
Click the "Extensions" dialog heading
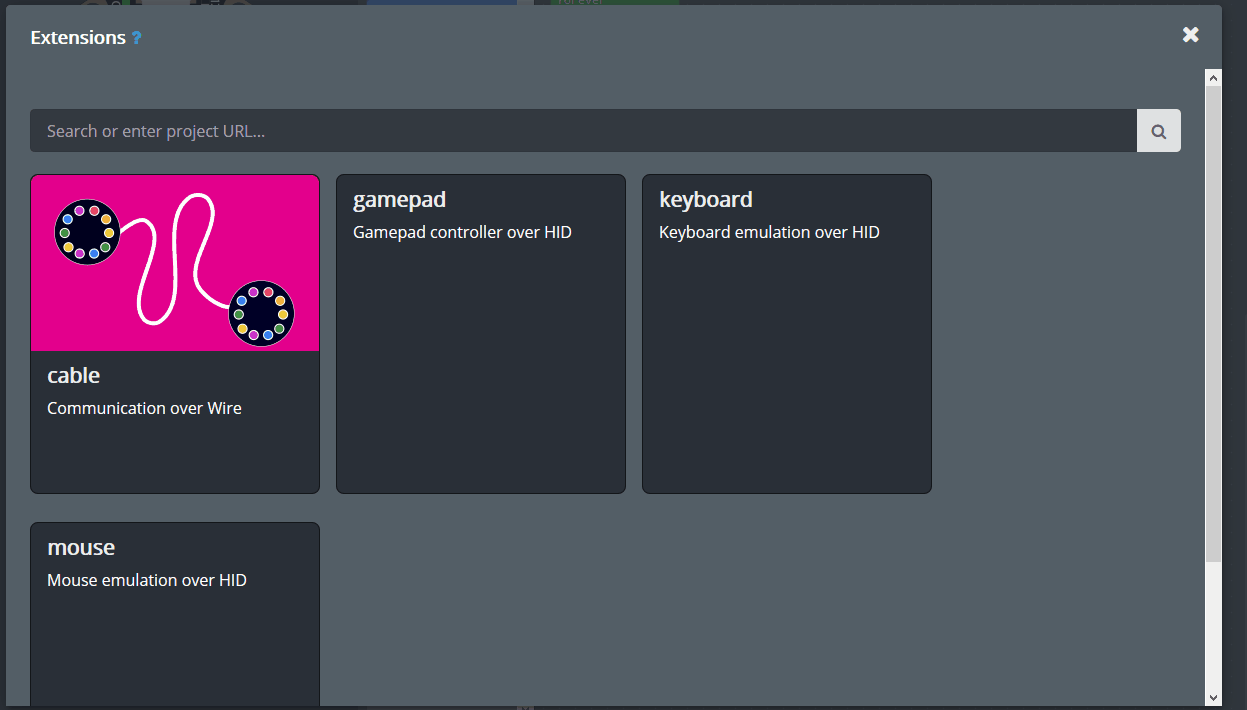click(78, 38)
